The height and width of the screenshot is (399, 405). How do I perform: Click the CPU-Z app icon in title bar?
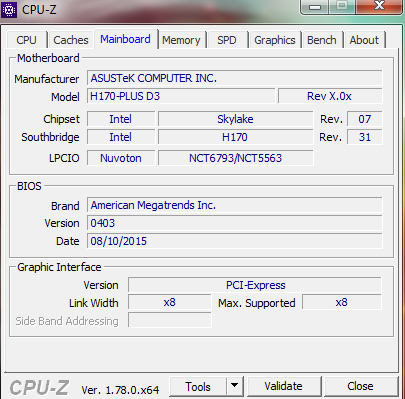coord(9,10)
